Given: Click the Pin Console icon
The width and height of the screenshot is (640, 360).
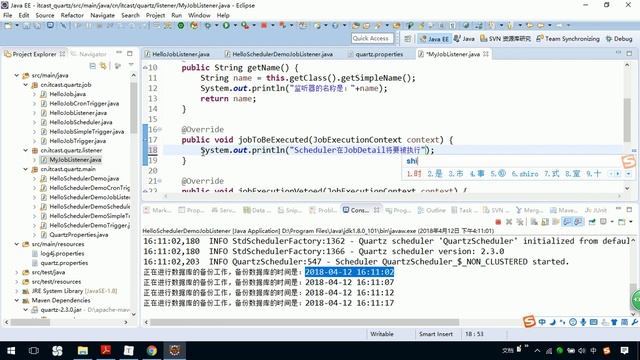Looking at the screenshot, I should (x=592, y=222).
